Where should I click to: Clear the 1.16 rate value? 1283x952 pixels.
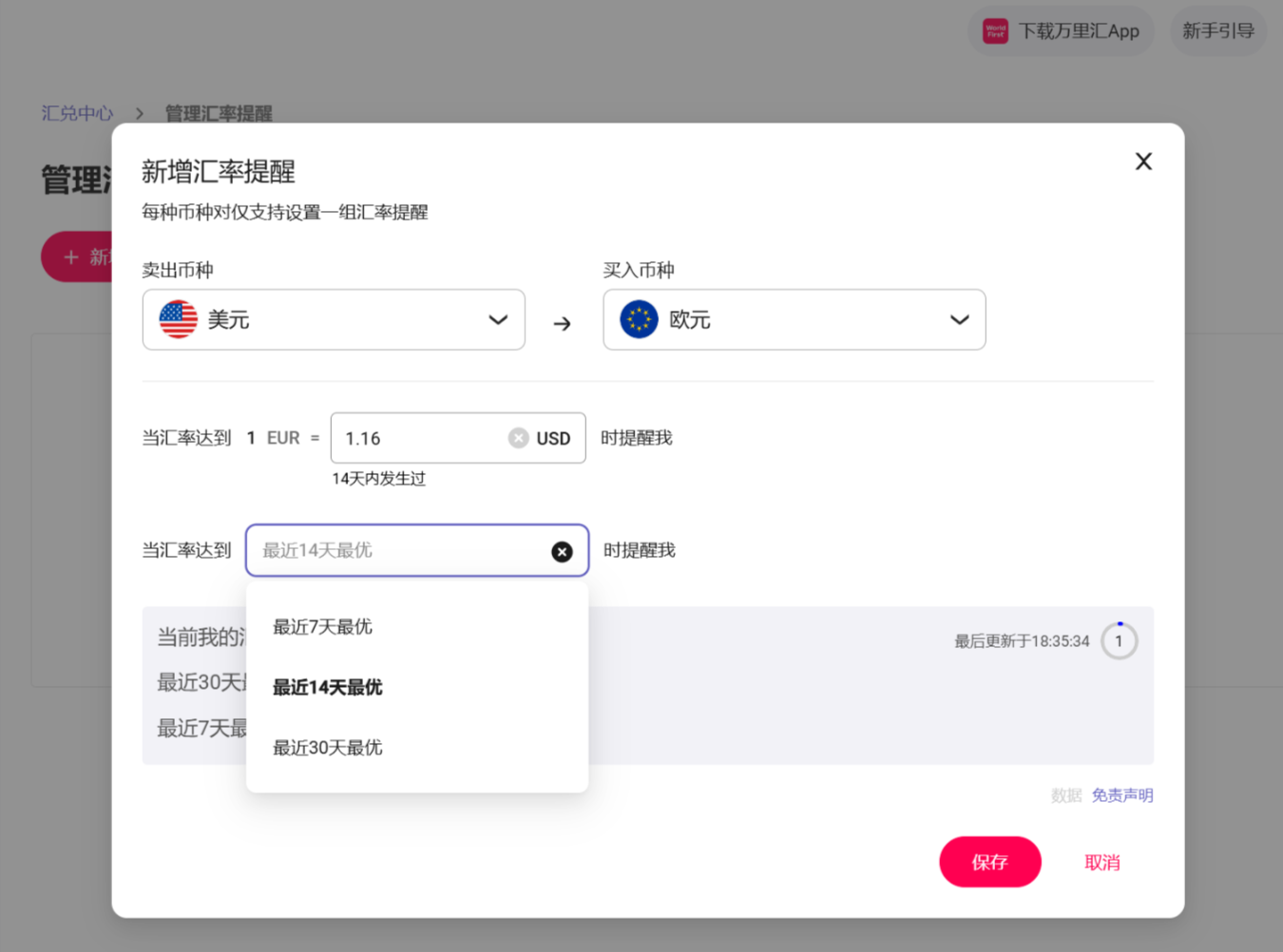coord(518,438)
